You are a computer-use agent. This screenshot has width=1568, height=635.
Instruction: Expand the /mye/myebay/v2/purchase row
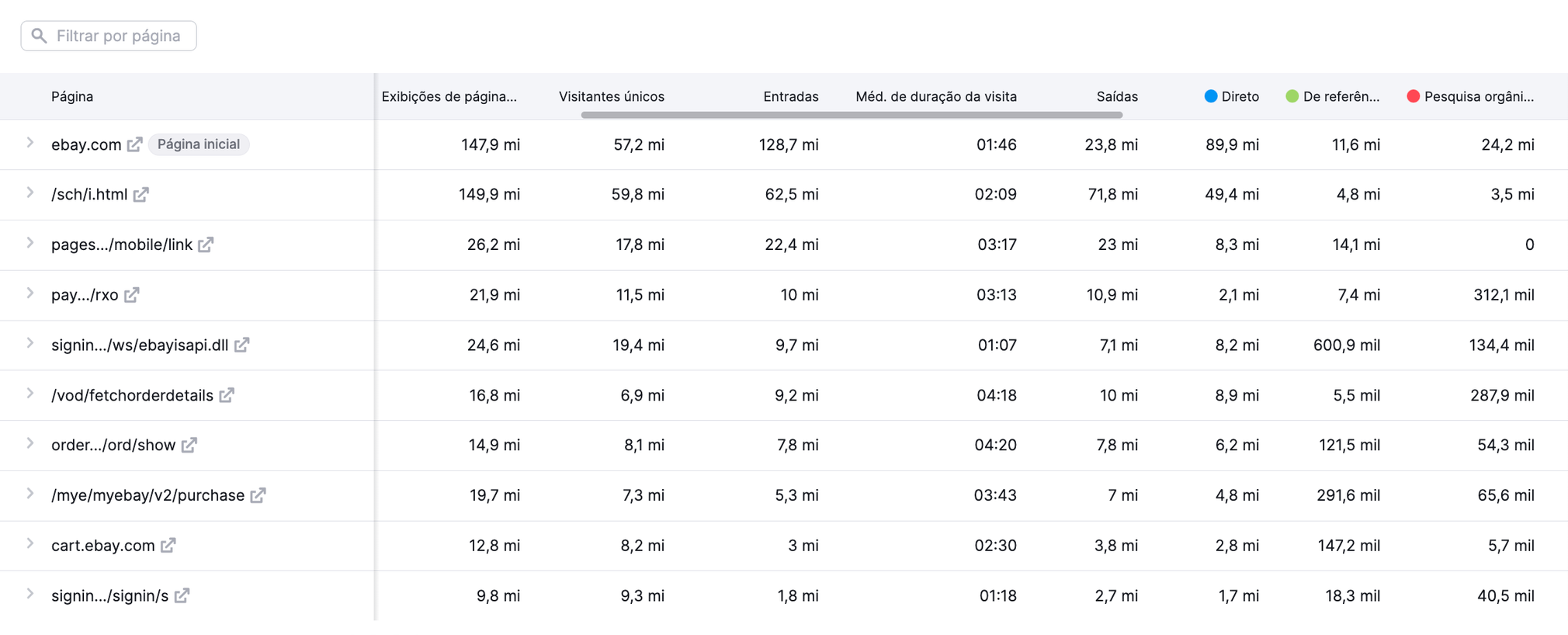(x=29, y=494)
